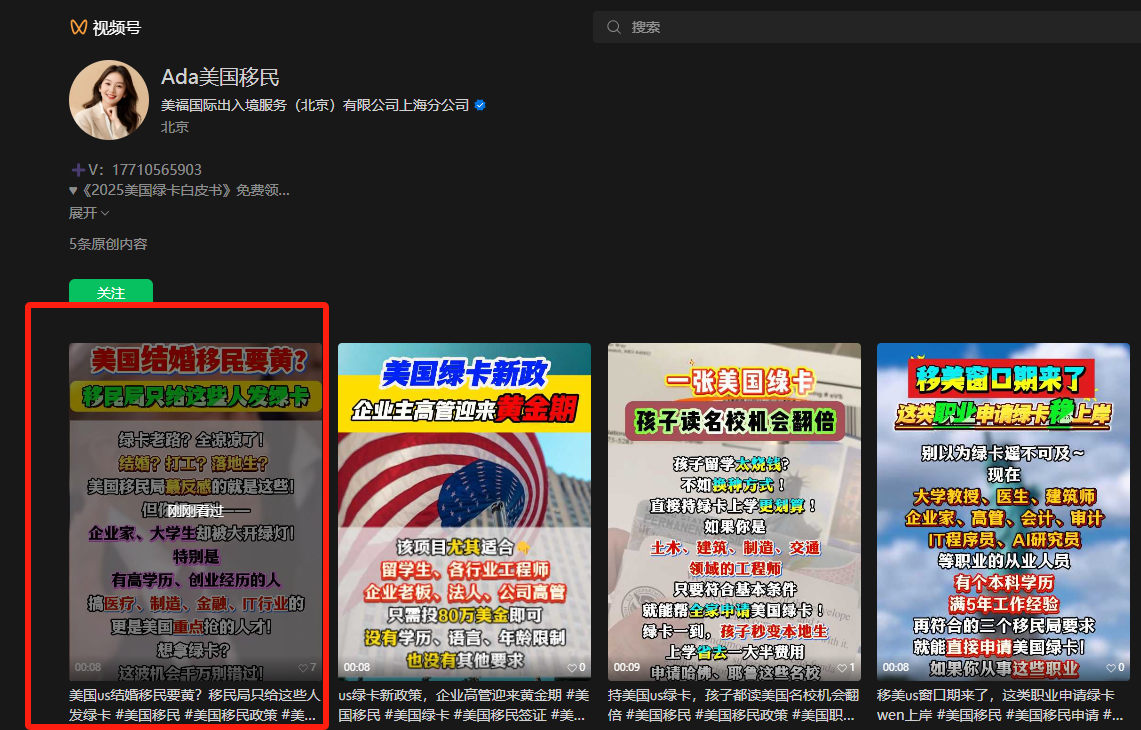Image resolution: width=1141 pixels, height=730 pixels.
Task: Expand the profile description with 展开
Action: pyautogui.click(x=89, y=213)
